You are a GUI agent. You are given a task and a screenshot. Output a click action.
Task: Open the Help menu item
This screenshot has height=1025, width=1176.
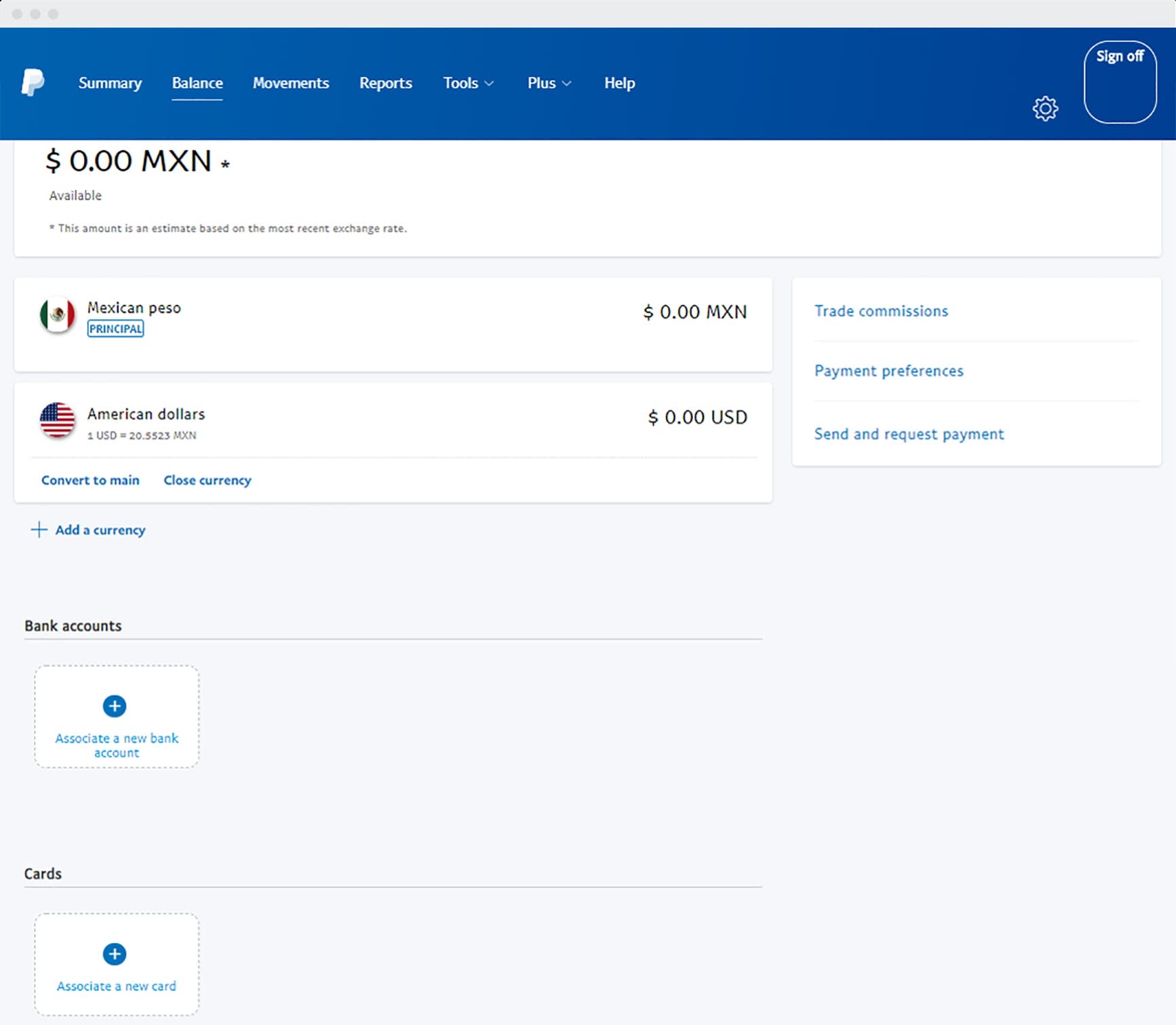point(619,83)
